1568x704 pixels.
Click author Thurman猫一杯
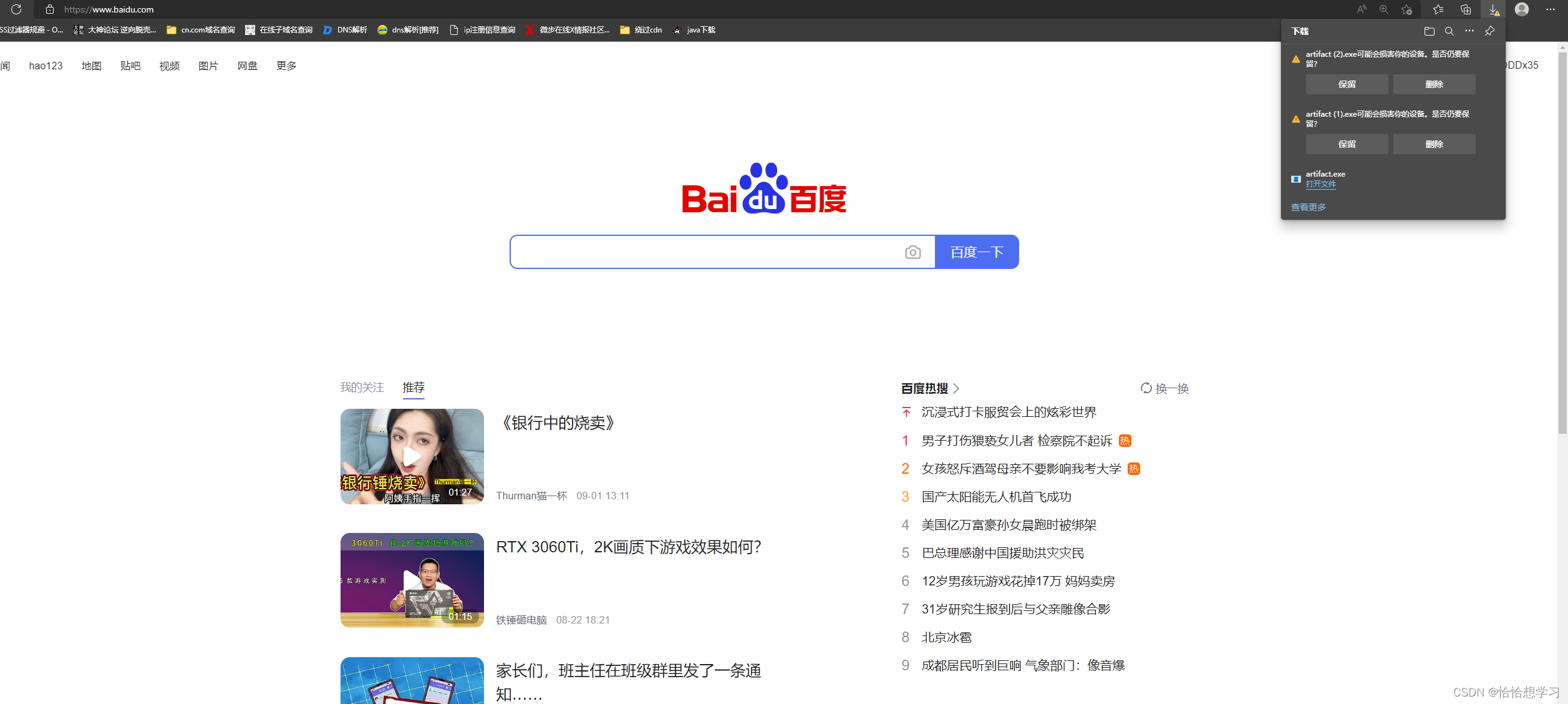[531, 496]
